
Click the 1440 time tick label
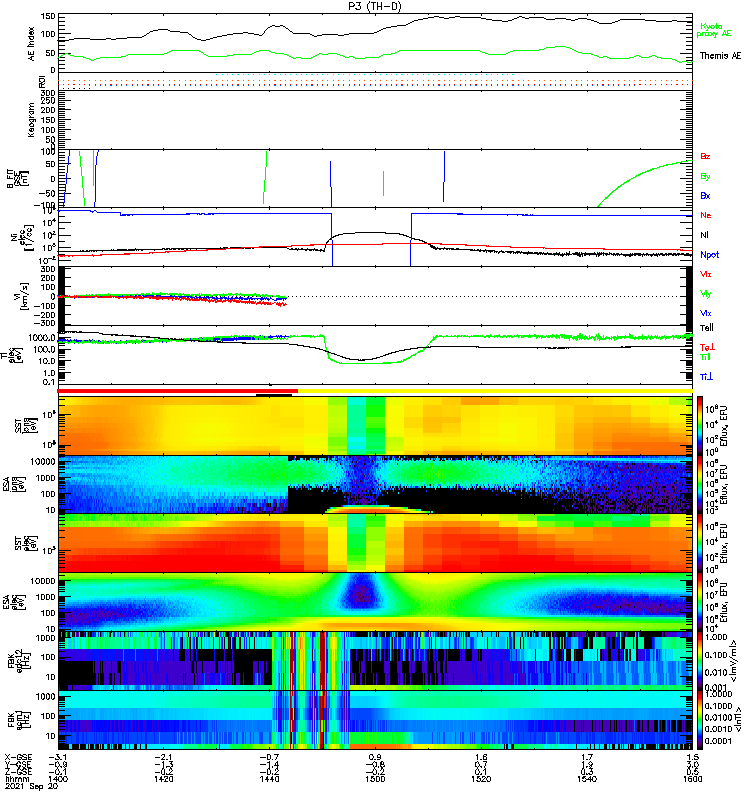click(x=269, y=779)
